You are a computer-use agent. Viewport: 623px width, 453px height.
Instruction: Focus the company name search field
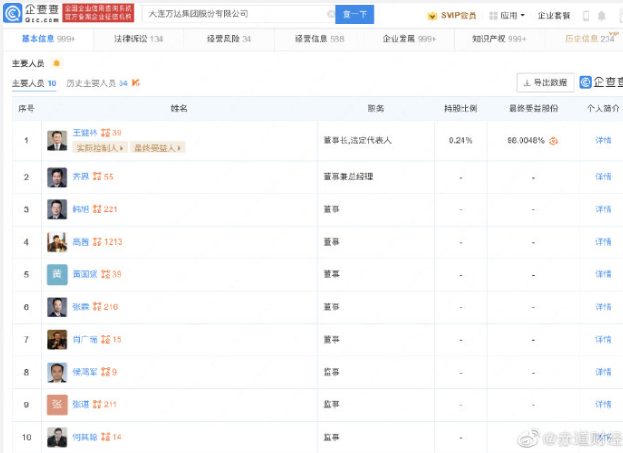click(x=238, y=14)
